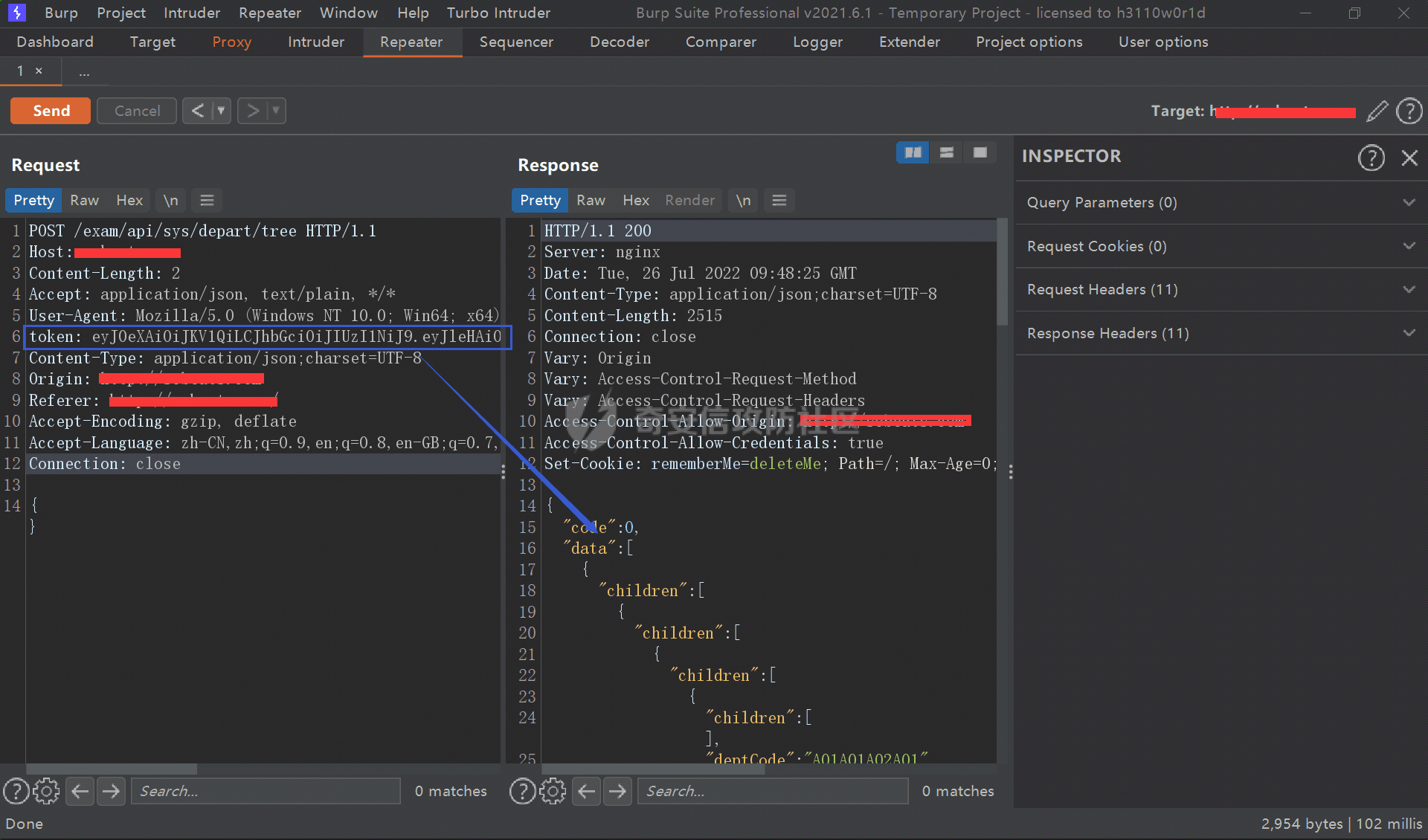Viewport: 1428px width, 840px height.
Task: Select Pretty view in Response panel
Action: tap(540, 200)
